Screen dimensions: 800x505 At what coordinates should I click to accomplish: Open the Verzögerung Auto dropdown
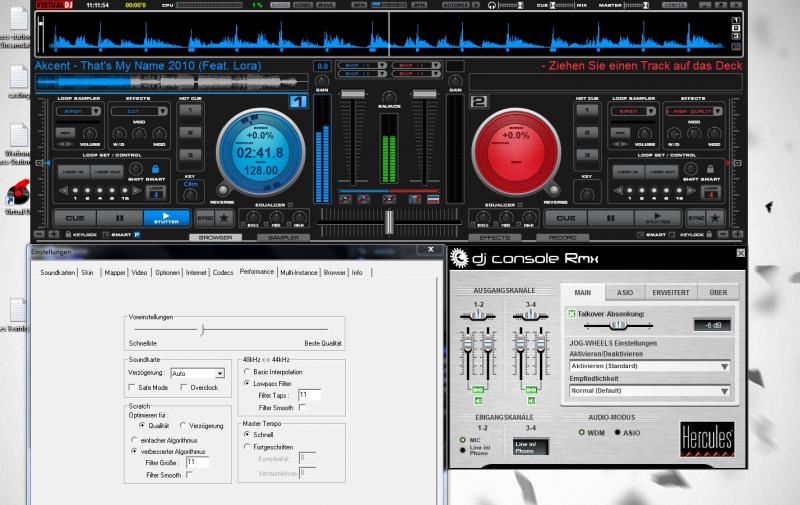point(197,373)
